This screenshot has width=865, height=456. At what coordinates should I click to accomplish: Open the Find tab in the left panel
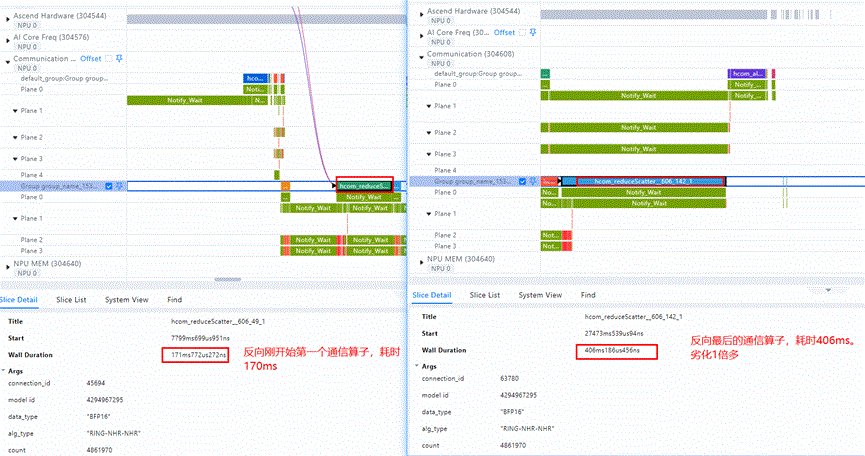(174, 299)
